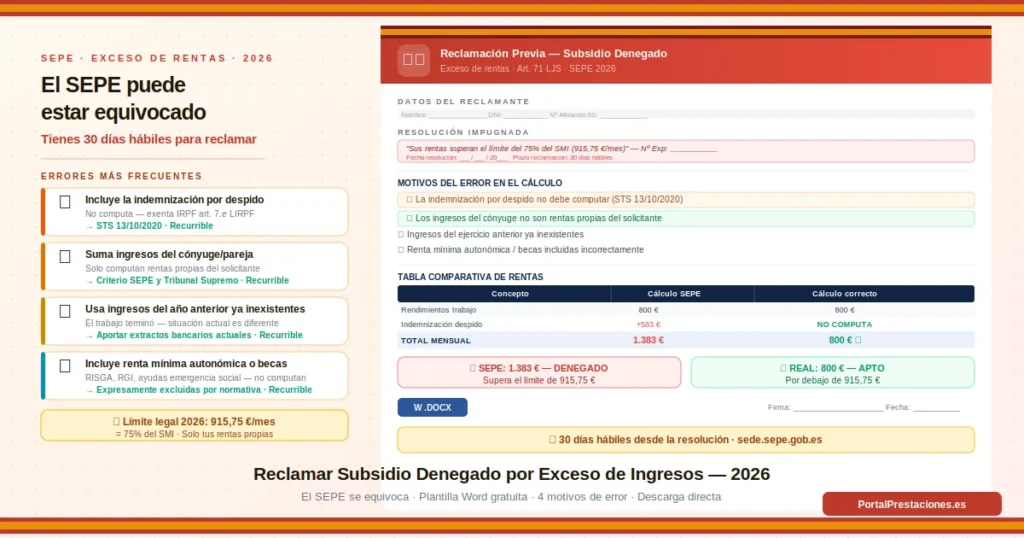Click the Fecha line beside Firma

coord(936,408)
